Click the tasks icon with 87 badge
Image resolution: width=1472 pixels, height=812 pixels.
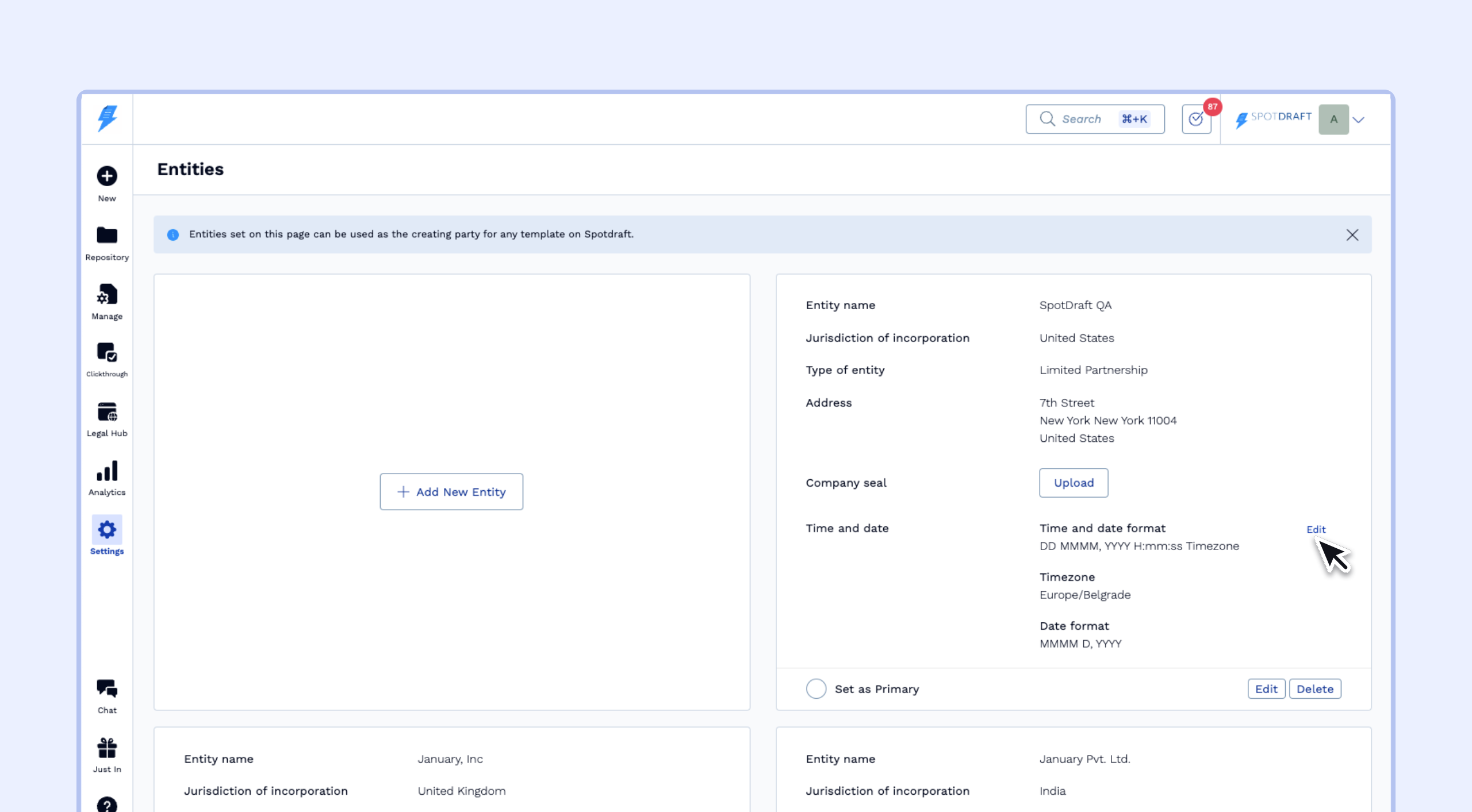1196,120
